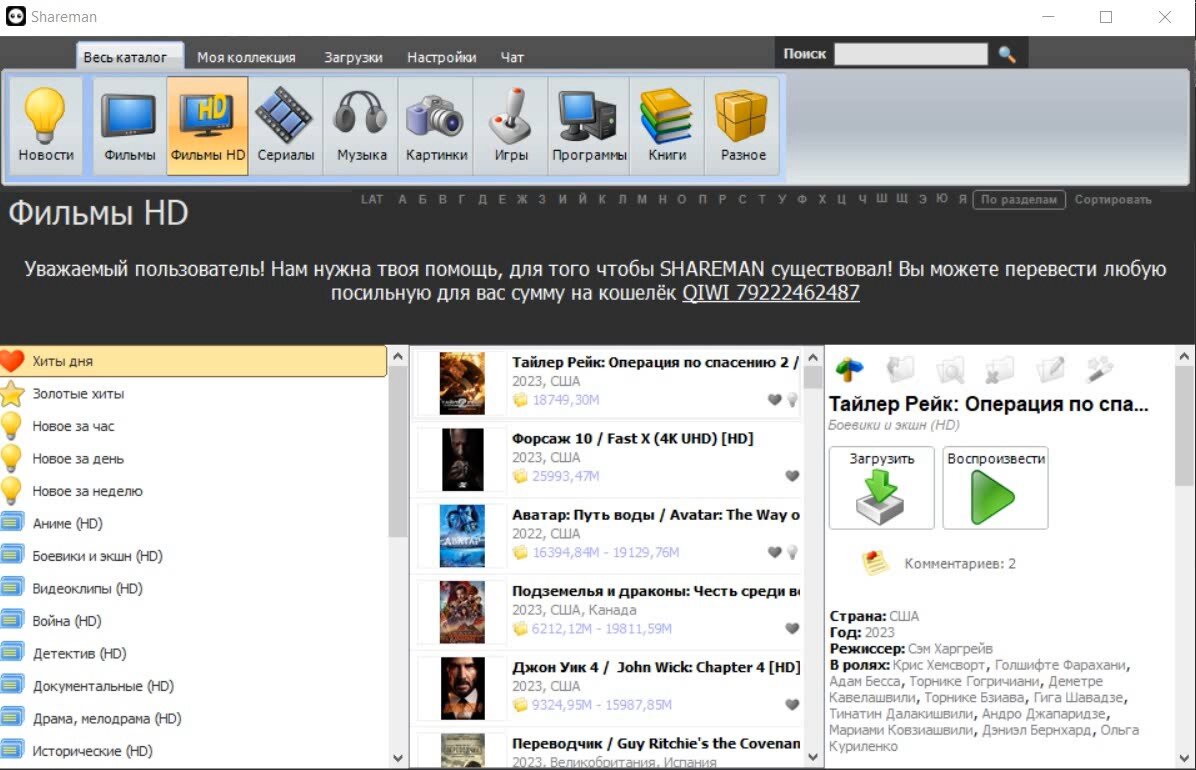Open the Настройки tab
Image resolution: width=1196 pixels, height=770 pixels.
[442, 57]
